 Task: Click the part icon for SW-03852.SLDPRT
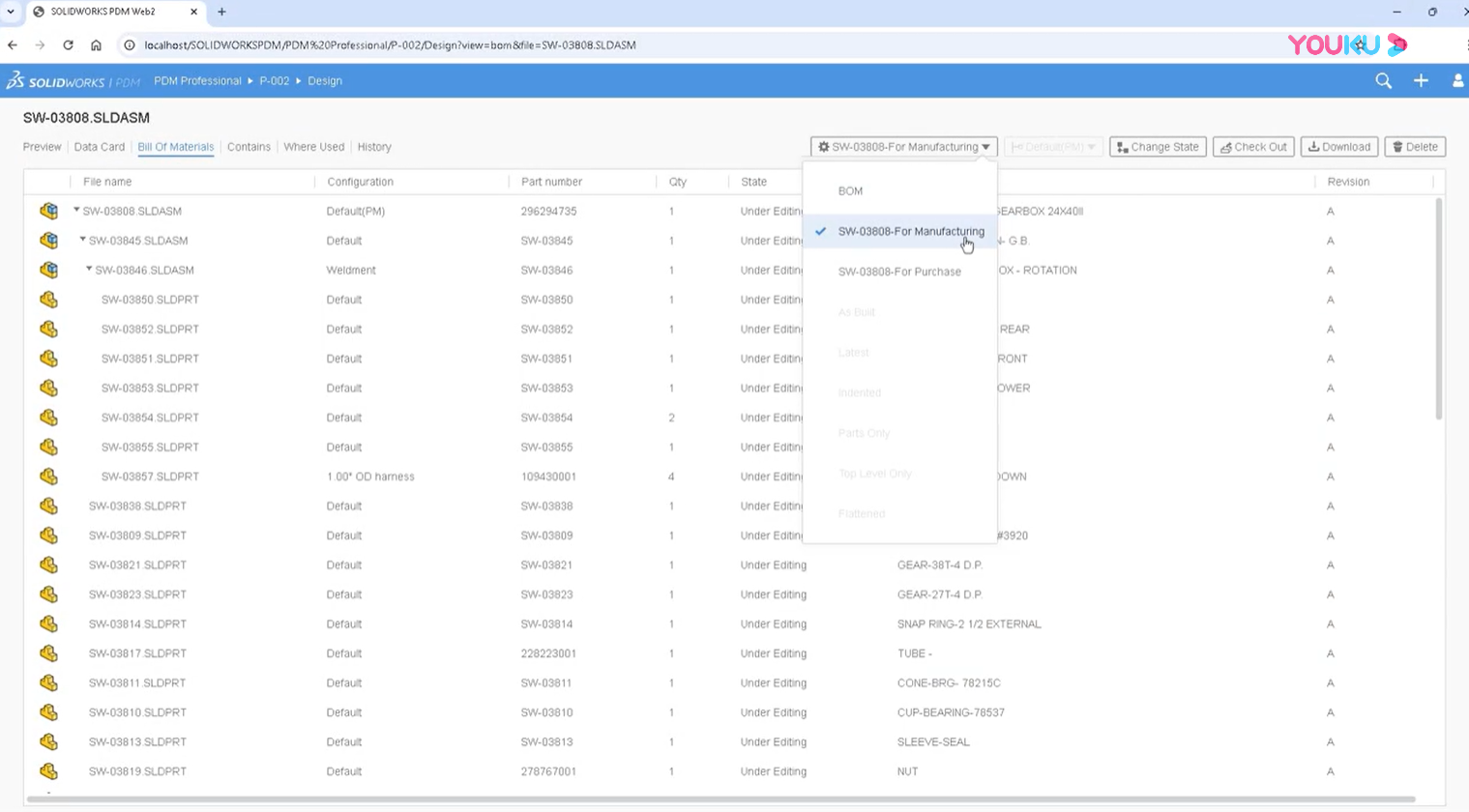coord(49,329)
